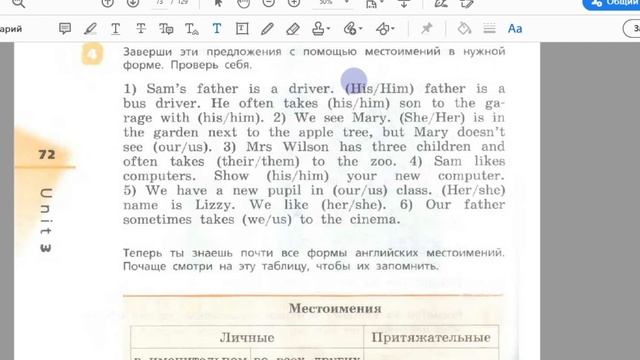Click the '(their/them)' text in sentence 3
This screenshot has width=640, height=360.
258,161
